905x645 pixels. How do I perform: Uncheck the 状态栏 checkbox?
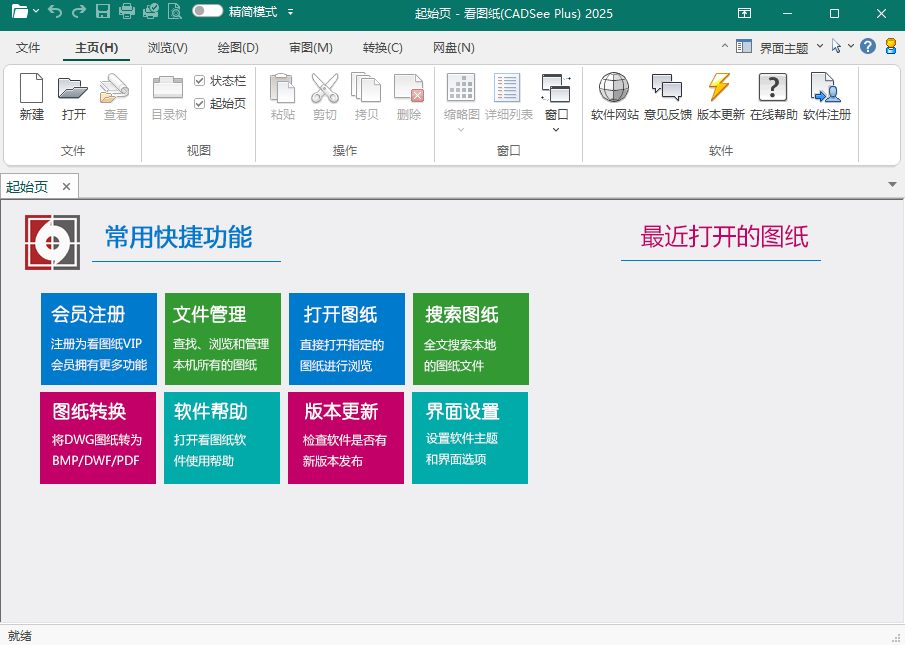click(200, 80)
